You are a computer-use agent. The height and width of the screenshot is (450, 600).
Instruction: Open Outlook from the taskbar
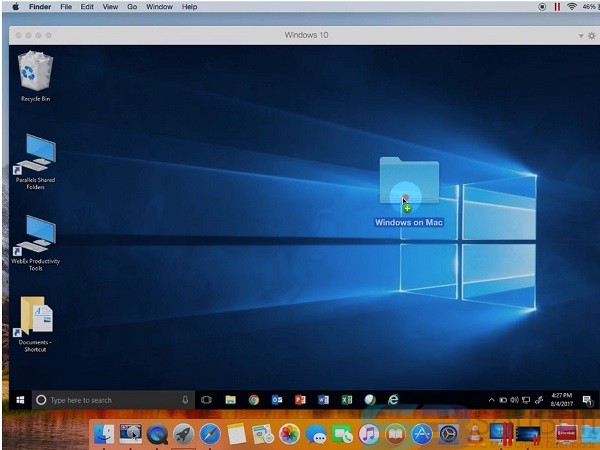[277, 400]
